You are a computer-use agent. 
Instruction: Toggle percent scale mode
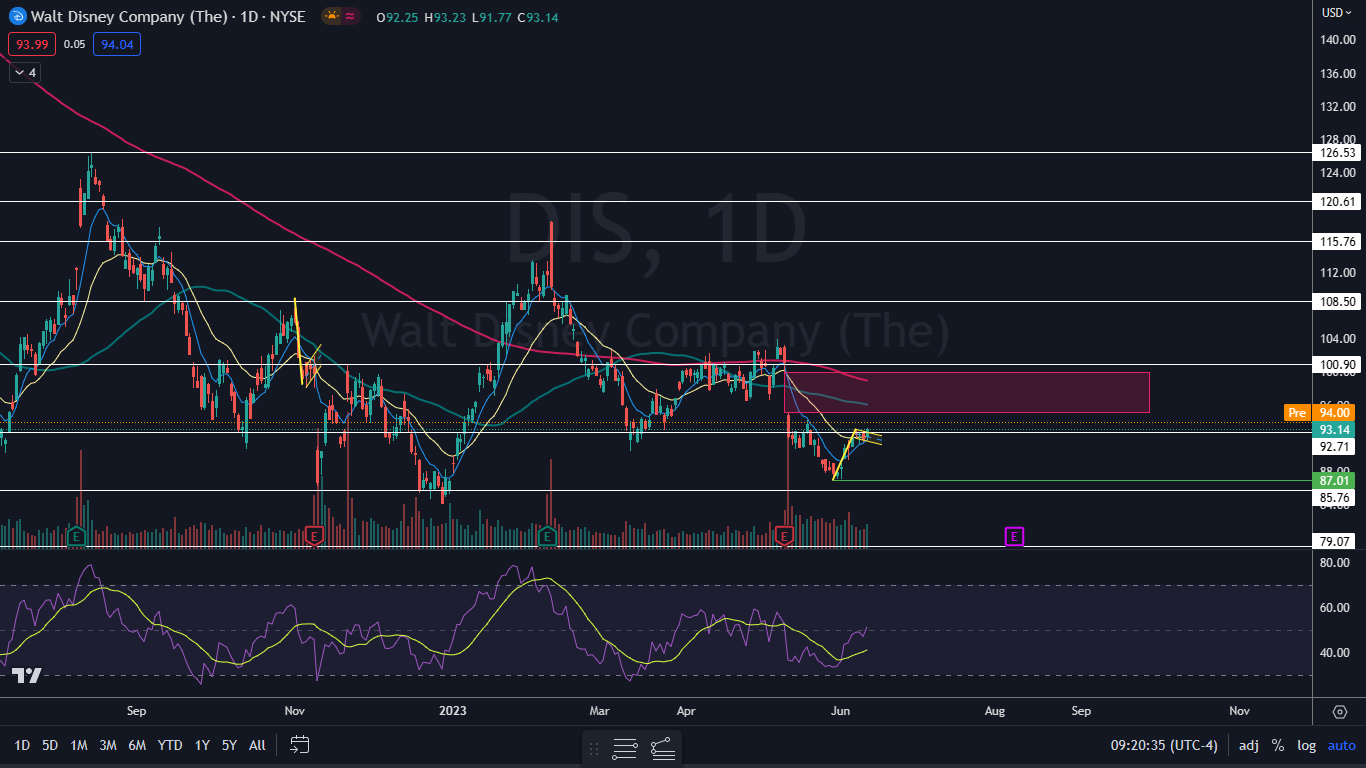[x=1278, y=745]
